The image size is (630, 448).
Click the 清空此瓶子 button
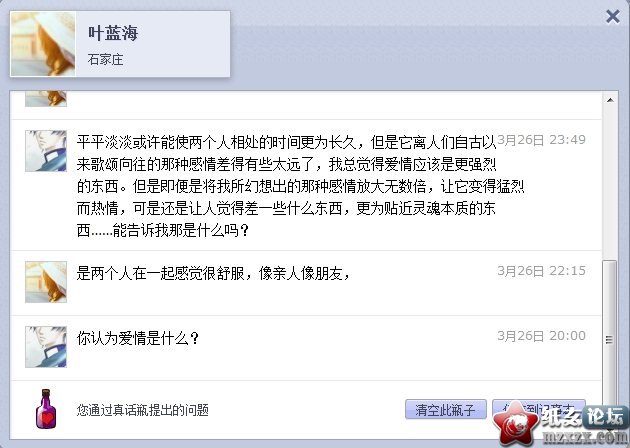(x=446, y=409)
